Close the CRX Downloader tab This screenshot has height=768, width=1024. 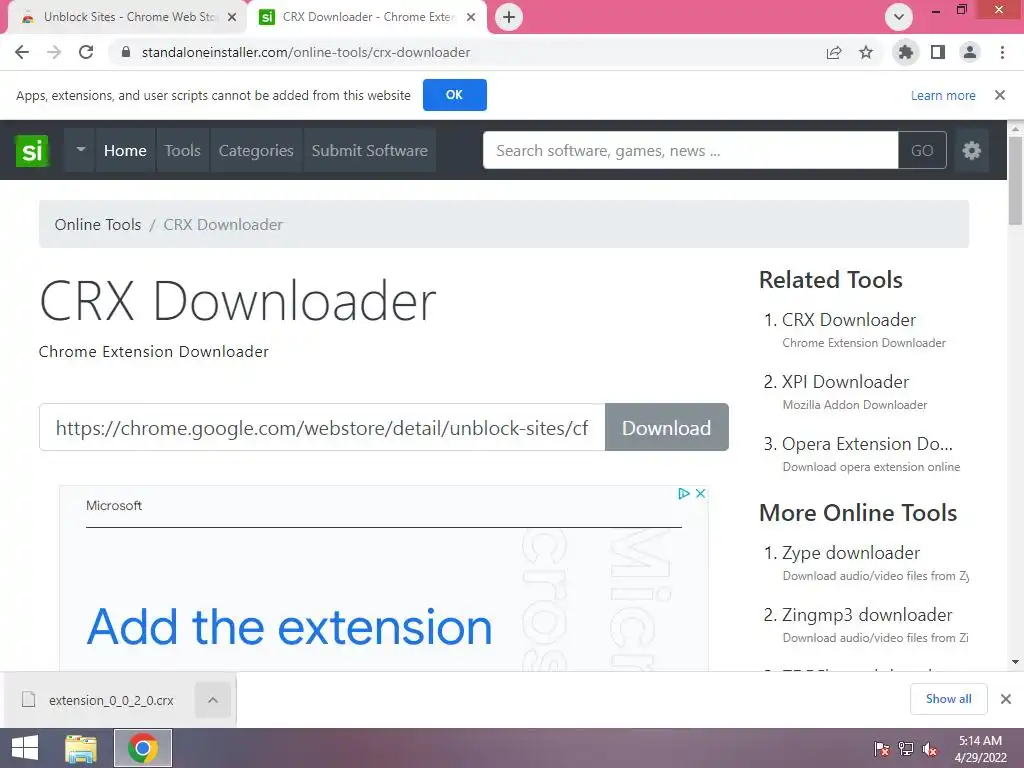(471, 17)
